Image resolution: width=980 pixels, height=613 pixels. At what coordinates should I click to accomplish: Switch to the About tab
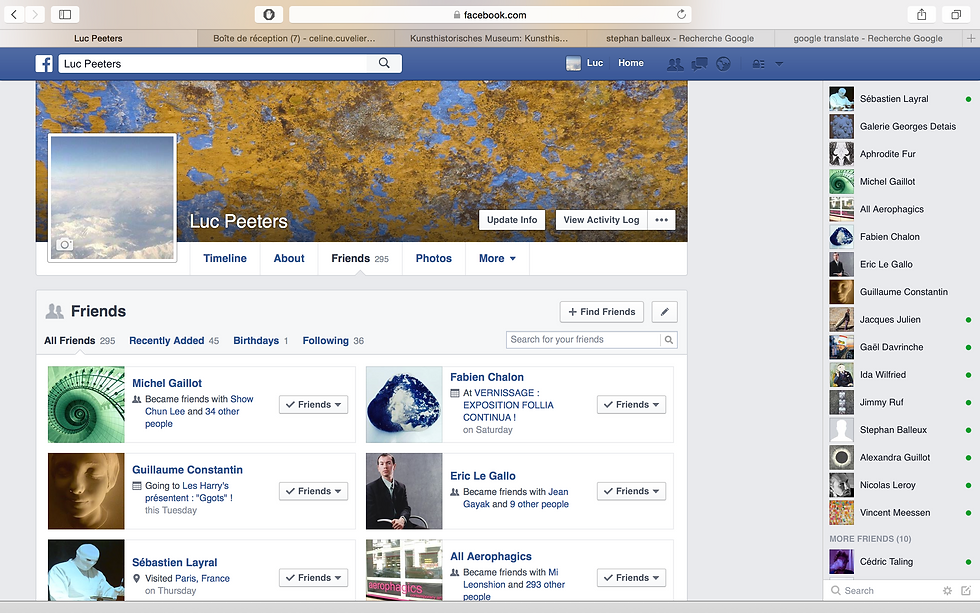pyautogui.click(x=289, y=259)
